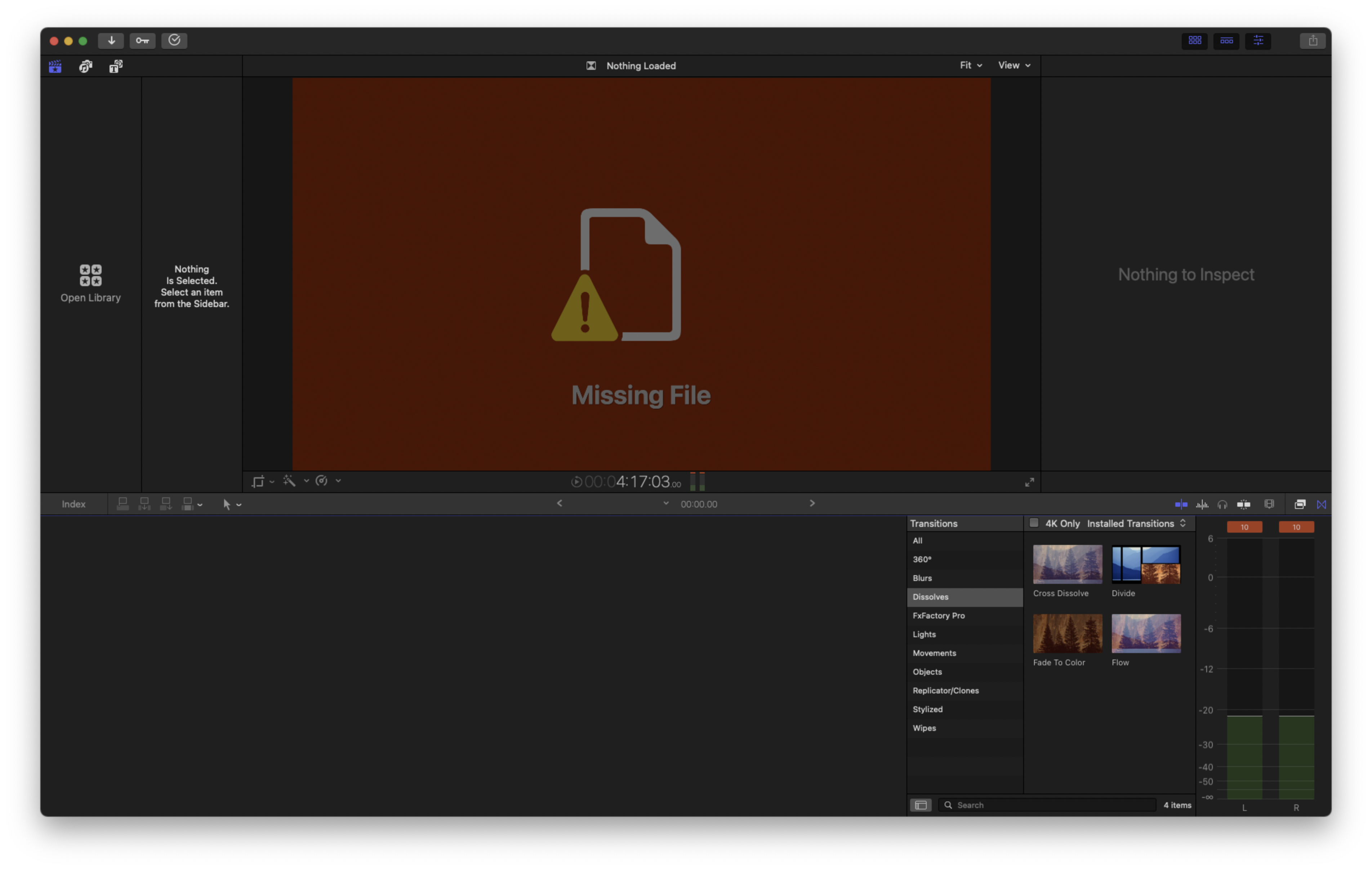This screenshot has height=870, width=1372.
Task: Toggle audio skimming waveform icon
Action: tap(1202, 504)
